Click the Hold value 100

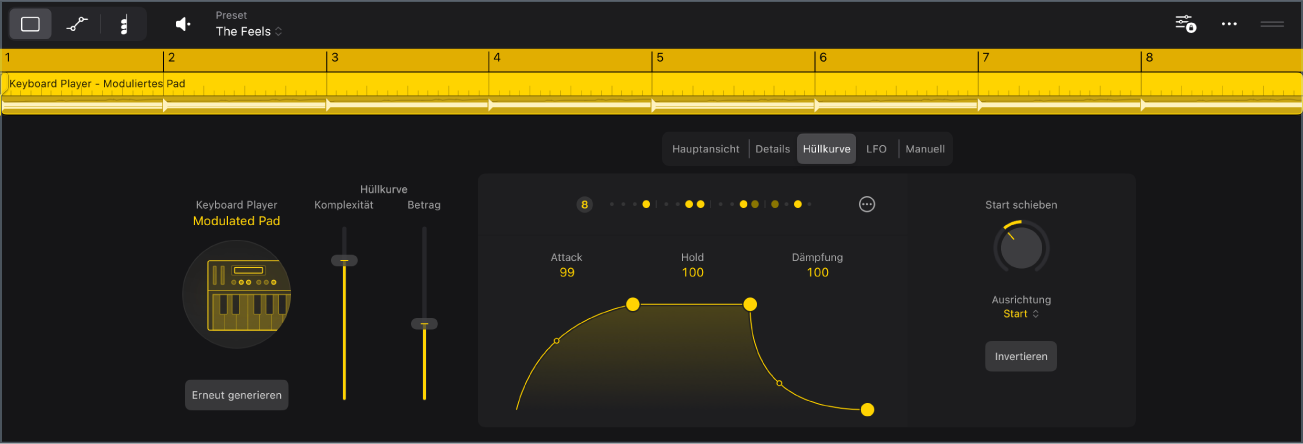693,273
